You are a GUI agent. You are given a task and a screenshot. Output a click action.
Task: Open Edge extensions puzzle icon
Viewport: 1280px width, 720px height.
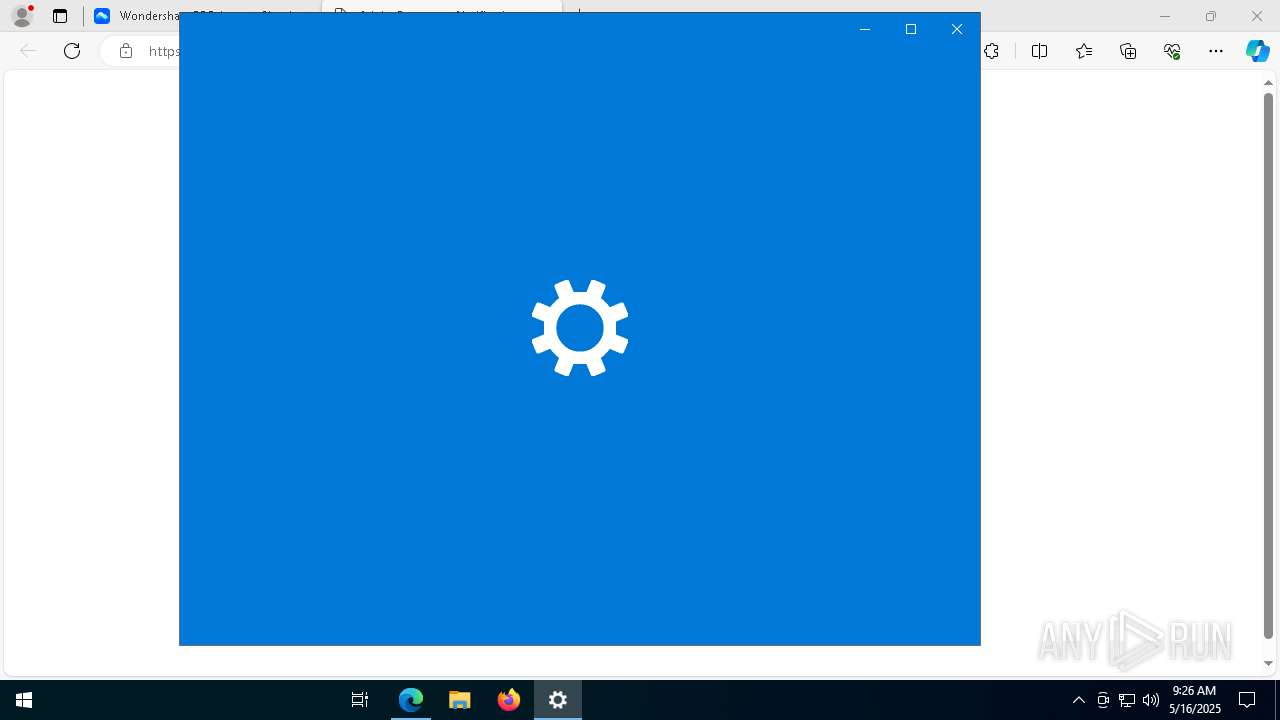992,51
